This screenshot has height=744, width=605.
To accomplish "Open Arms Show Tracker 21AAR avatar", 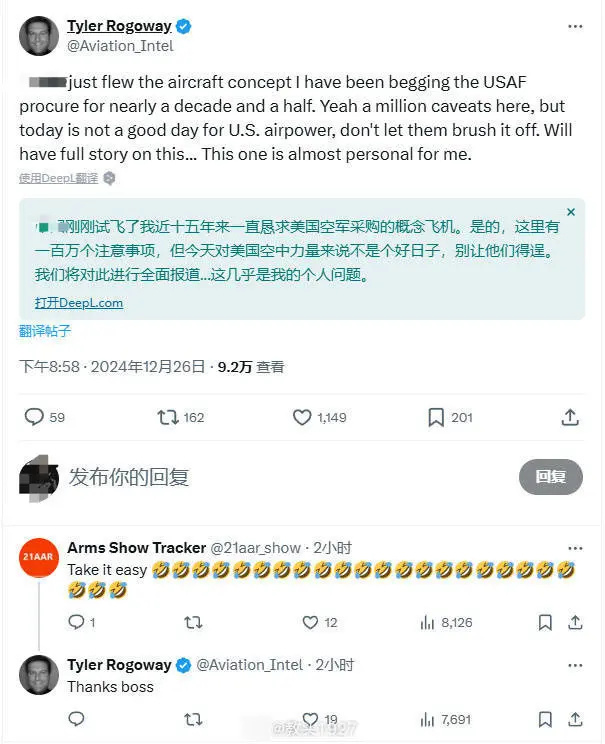I will [38, 557].
